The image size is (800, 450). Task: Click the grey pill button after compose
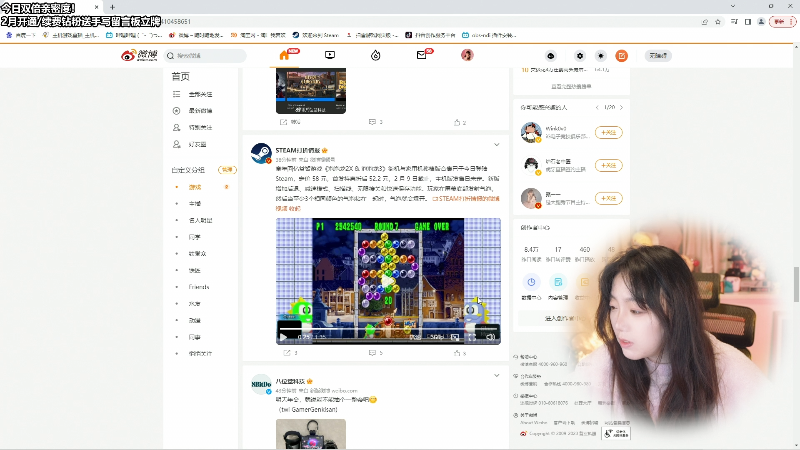[x=658, y=56]
